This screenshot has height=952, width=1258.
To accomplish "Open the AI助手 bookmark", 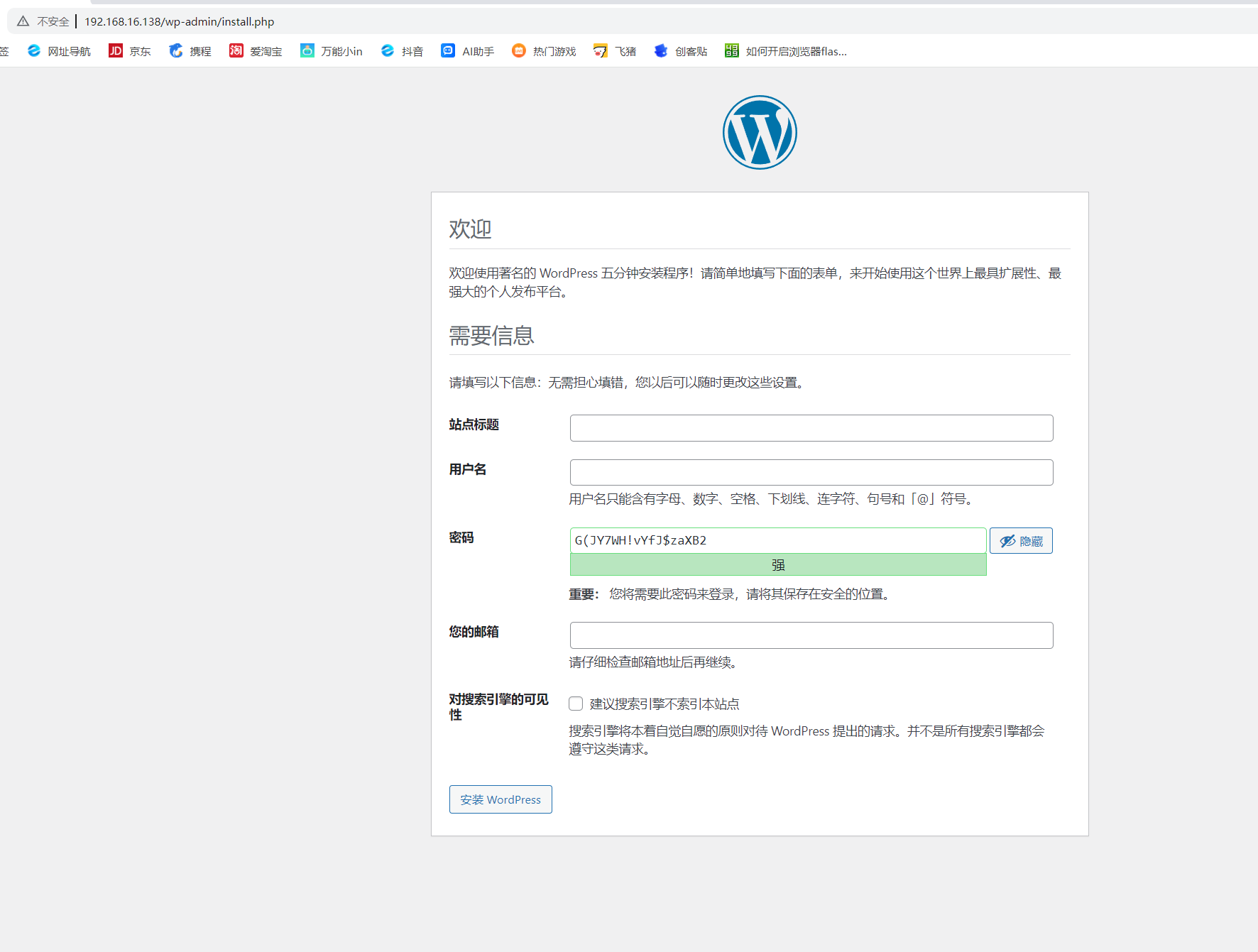I will (x=467, y=50).
